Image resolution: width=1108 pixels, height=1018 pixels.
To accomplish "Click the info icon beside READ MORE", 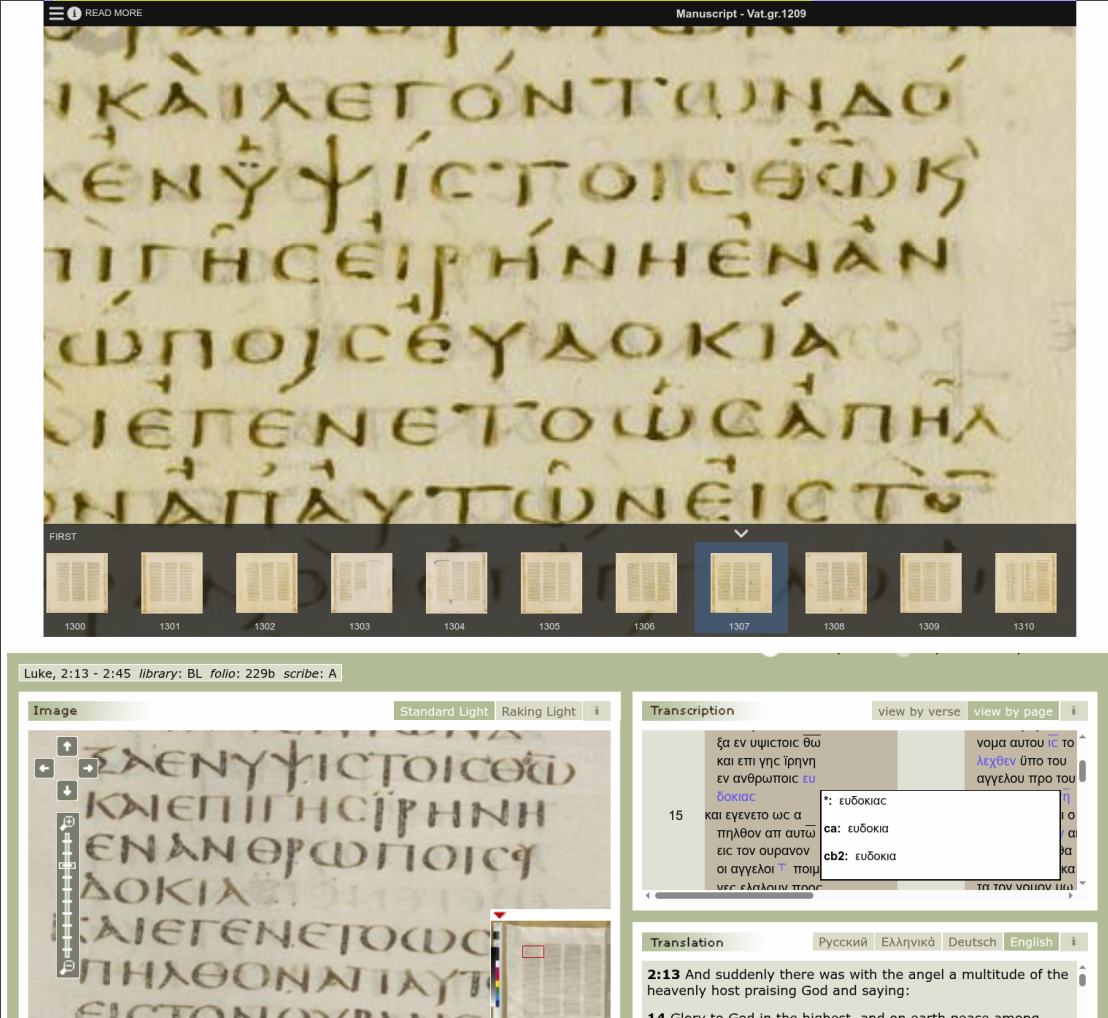I will (x=74, y=13).
